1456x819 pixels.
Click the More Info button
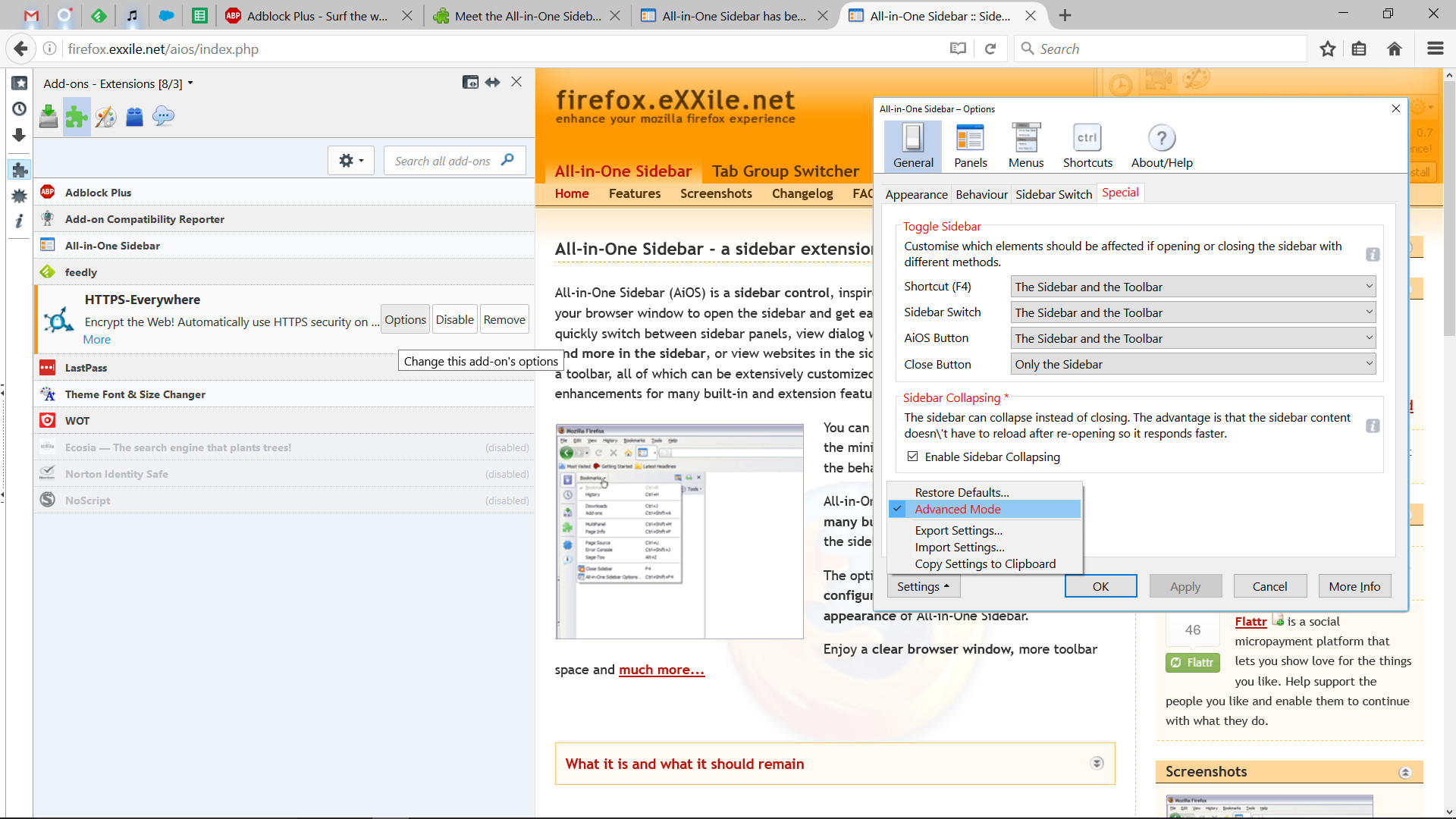(1354, 586)
